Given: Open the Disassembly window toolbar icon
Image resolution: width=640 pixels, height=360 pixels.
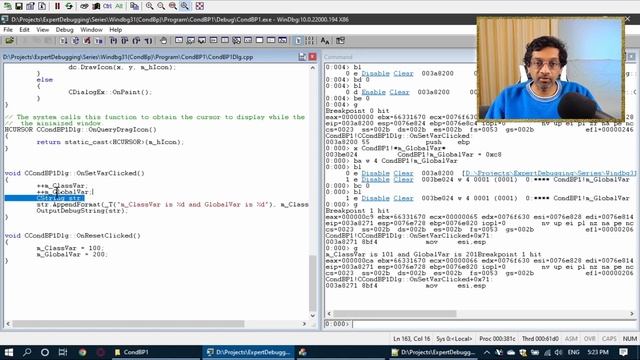Looking at the screenshot, I should pos(248,40).
